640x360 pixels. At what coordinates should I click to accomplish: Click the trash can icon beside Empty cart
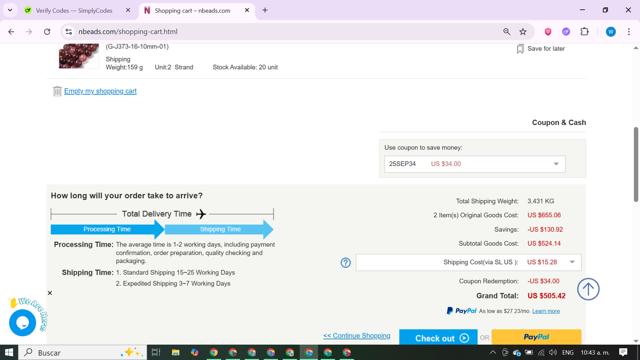click(57, 91)
